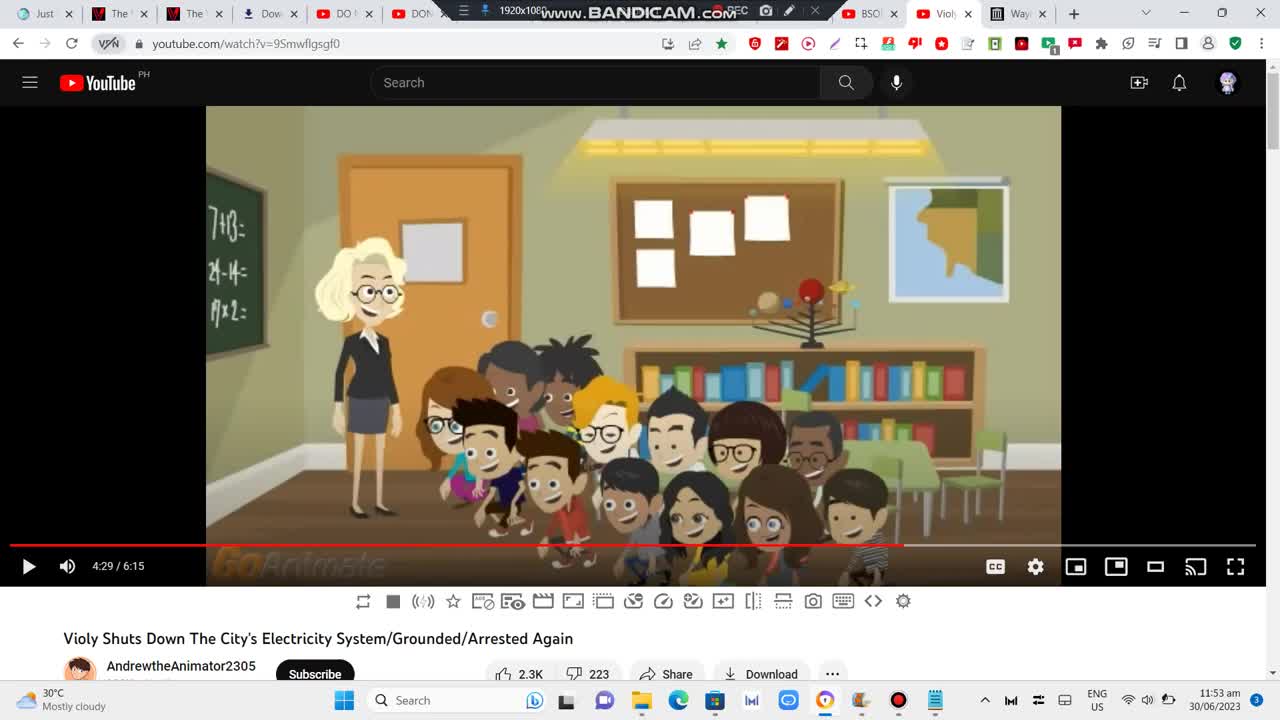Switch to the BSO browser tab
Image resolution: width=1280 pixels, height=720 pixels.
869,14
